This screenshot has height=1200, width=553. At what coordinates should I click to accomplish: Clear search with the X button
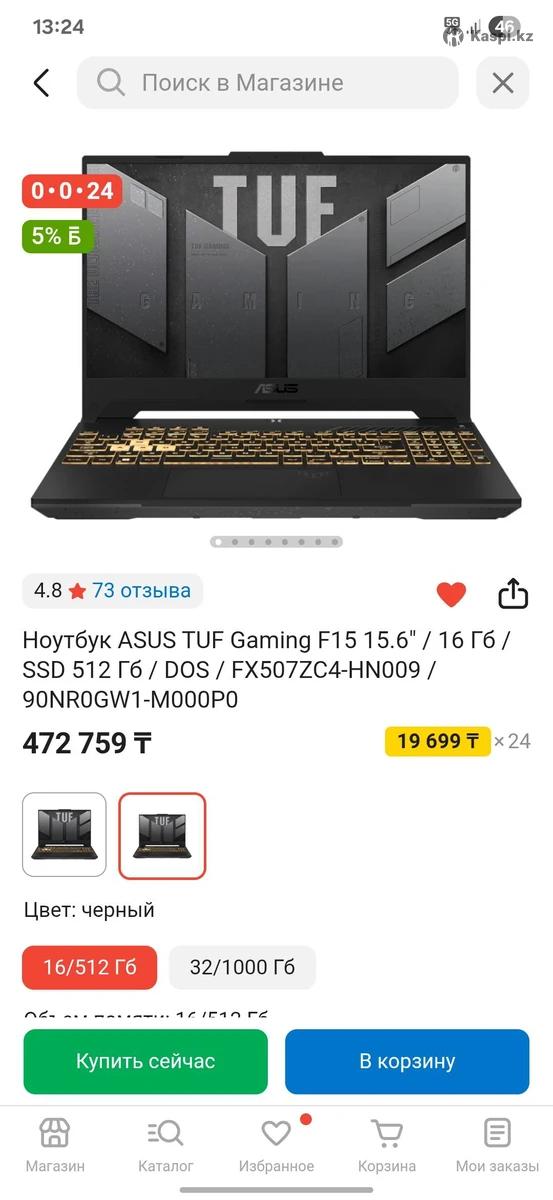pos(503,83)
